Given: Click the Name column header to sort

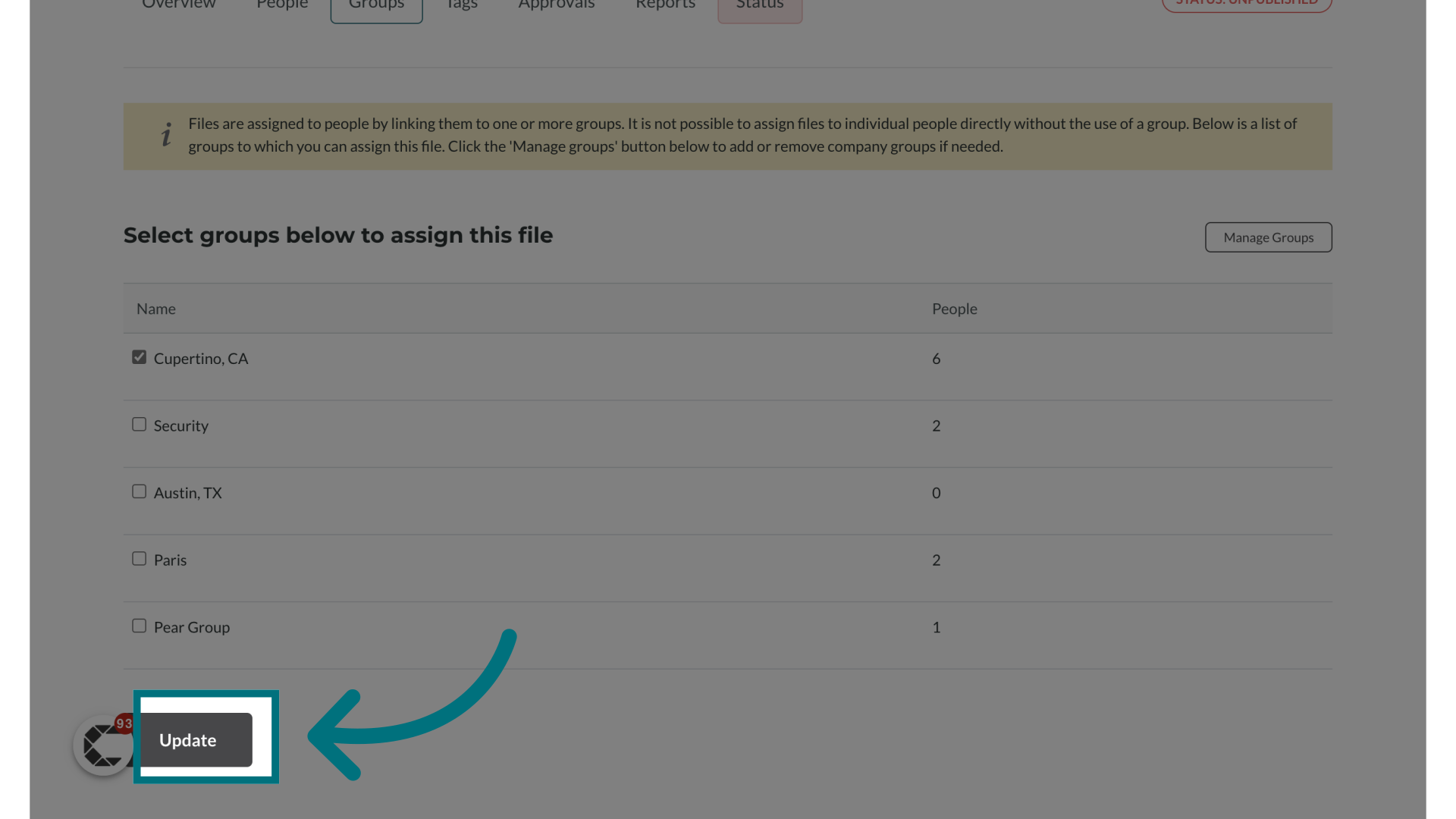Looking at the screenshot, I should click(x=156, y=308).
